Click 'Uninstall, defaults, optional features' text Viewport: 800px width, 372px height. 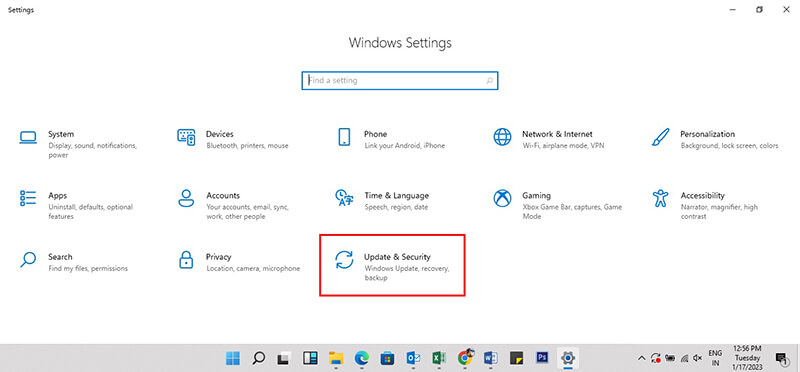click(90, 212)
